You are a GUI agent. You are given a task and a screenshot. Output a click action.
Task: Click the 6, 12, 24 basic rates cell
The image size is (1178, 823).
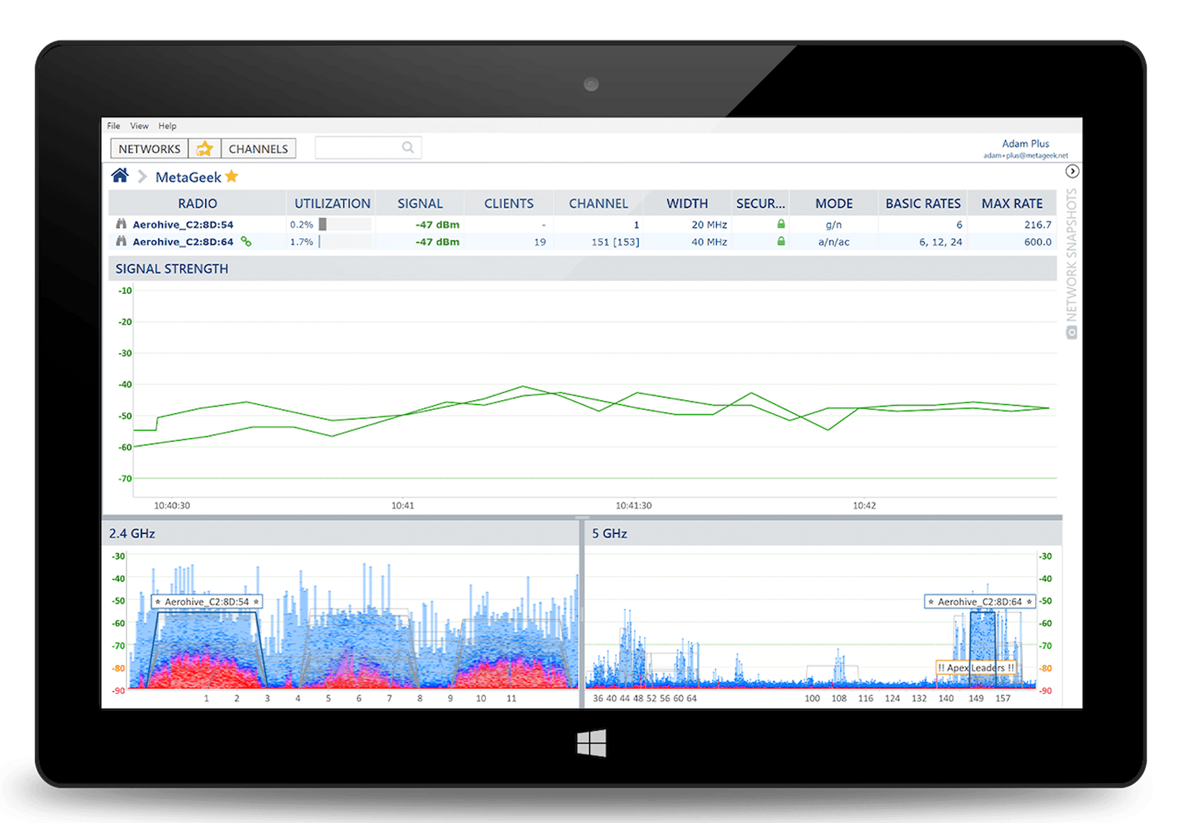[940, 242]
